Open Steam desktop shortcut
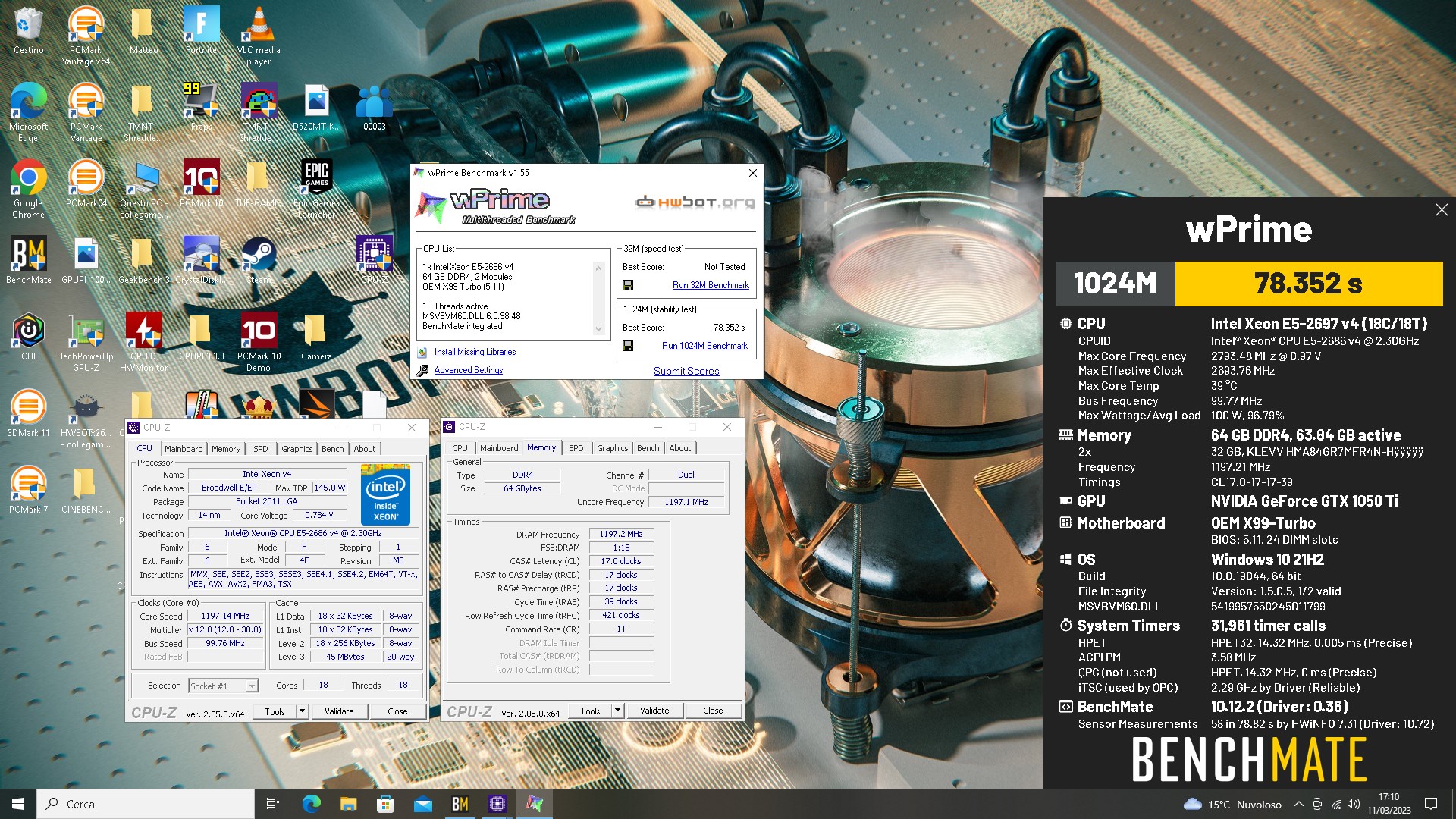Viewport: 1456px width, 819px height. pos(259,260)
